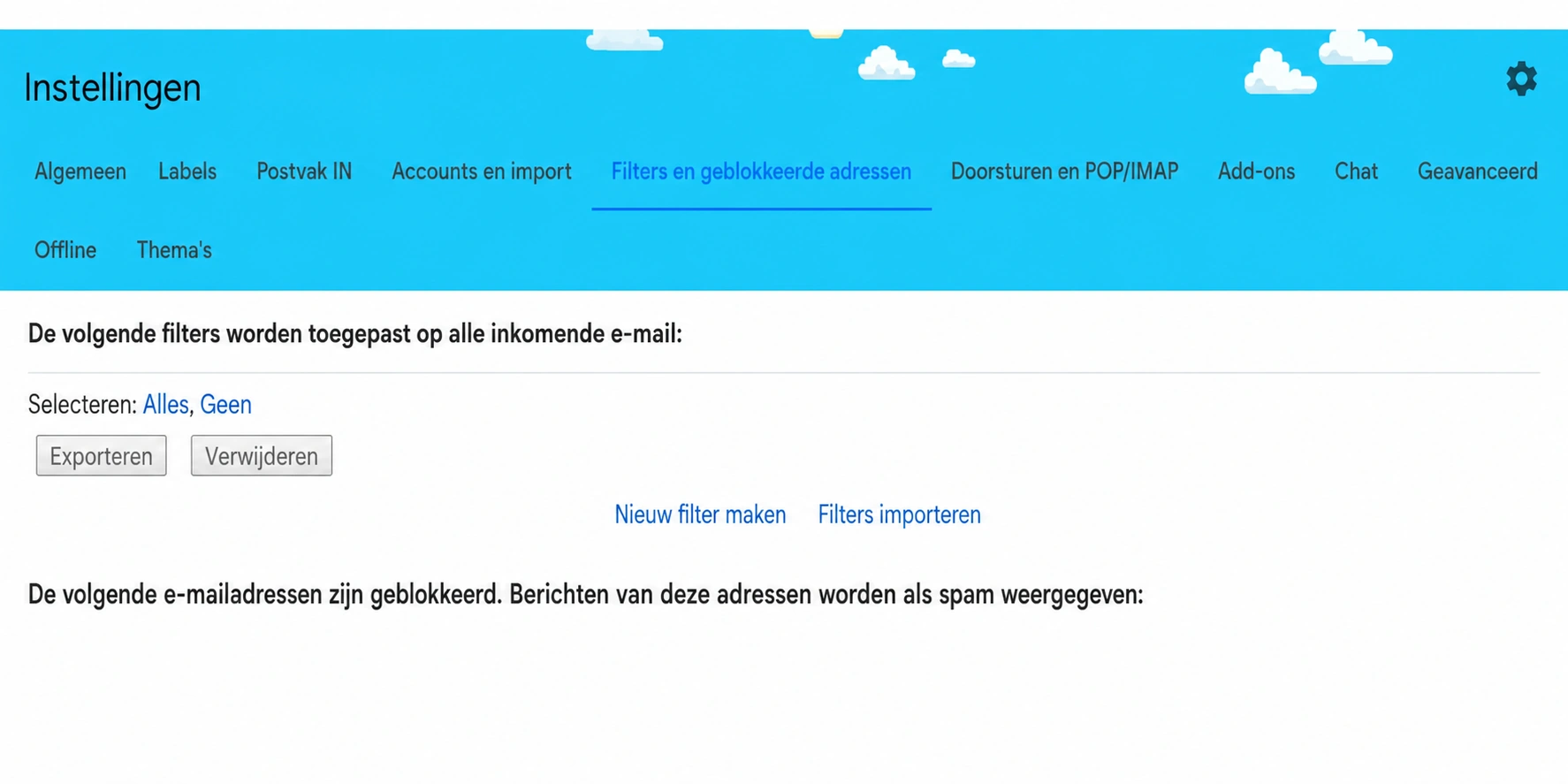Image resolution: width=1568 pixels, height=784 pixels.
Task: Select the Accounts en import tab
Action: tap(482, 171)
